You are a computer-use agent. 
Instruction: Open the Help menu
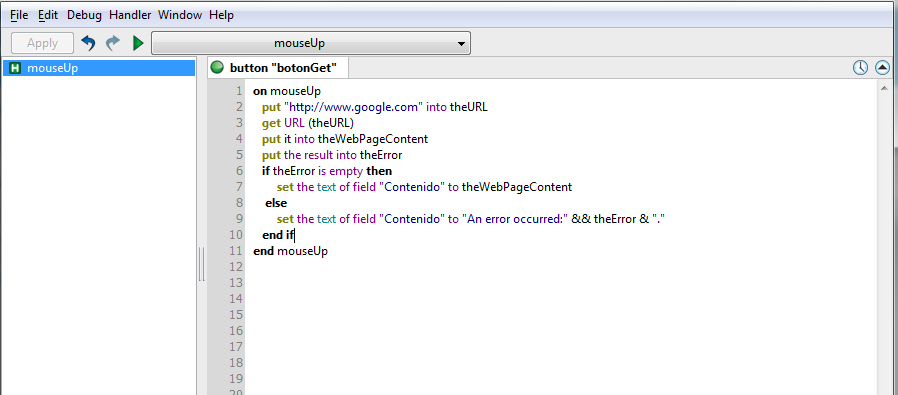point(221,15)
